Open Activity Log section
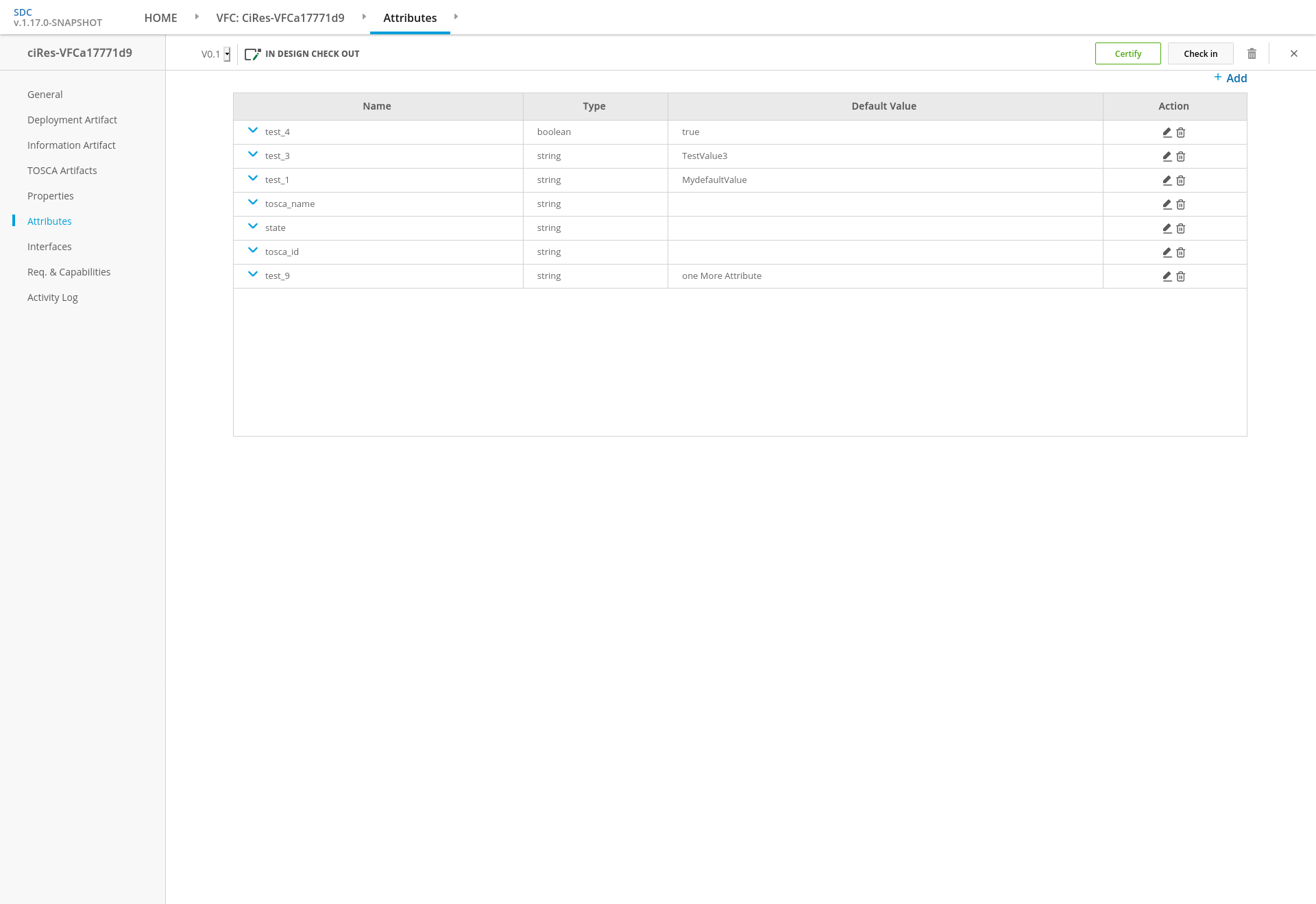This screenshot has width=1316, height=904. coord(52,297)
